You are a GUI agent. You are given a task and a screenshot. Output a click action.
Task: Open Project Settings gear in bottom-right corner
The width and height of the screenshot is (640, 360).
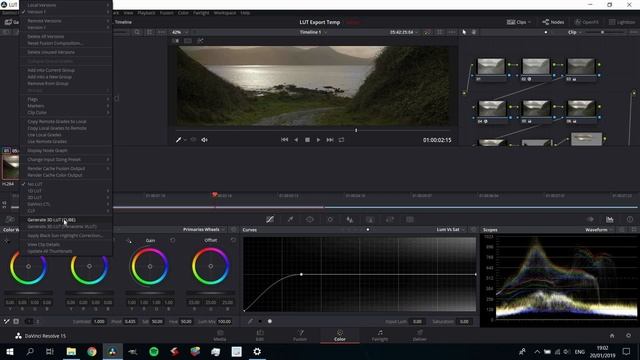click(629, 336)
